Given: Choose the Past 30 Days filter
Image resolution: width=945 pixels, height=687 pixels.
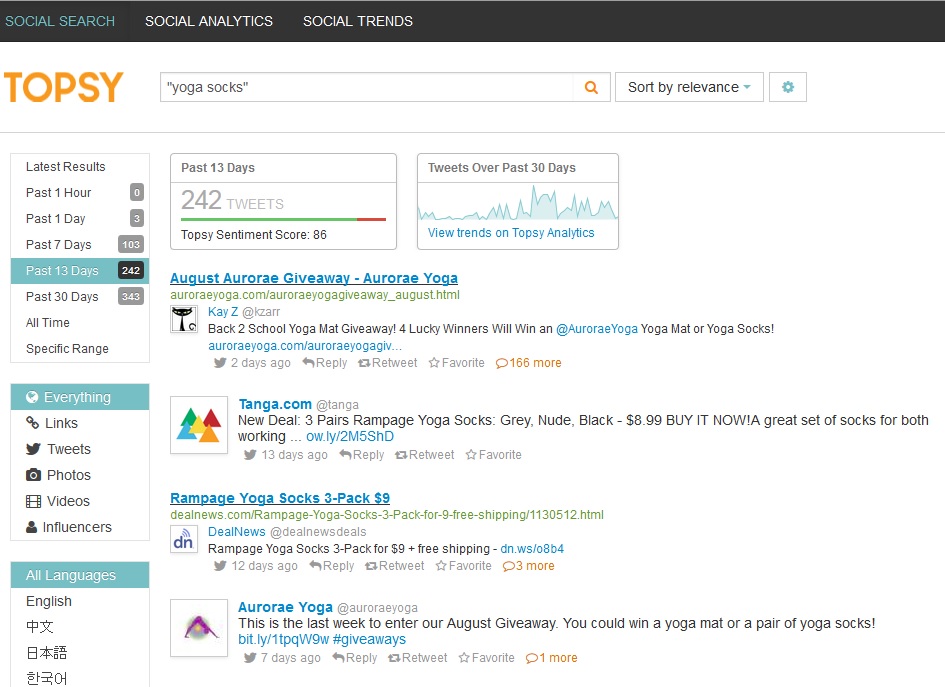Looking at the screenshot, I should pyautogui.click(x=80, y=296).
